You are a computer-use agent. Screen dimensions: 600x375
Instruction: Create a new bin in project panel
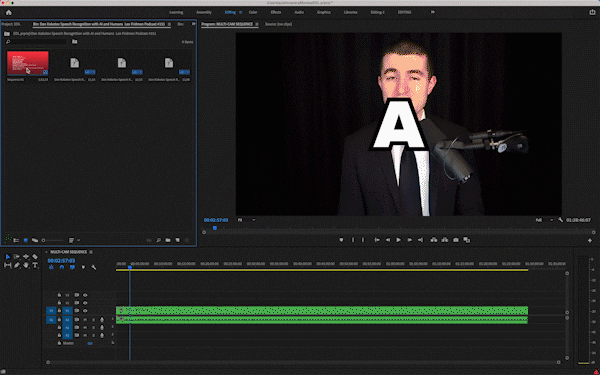pos(168,240)
